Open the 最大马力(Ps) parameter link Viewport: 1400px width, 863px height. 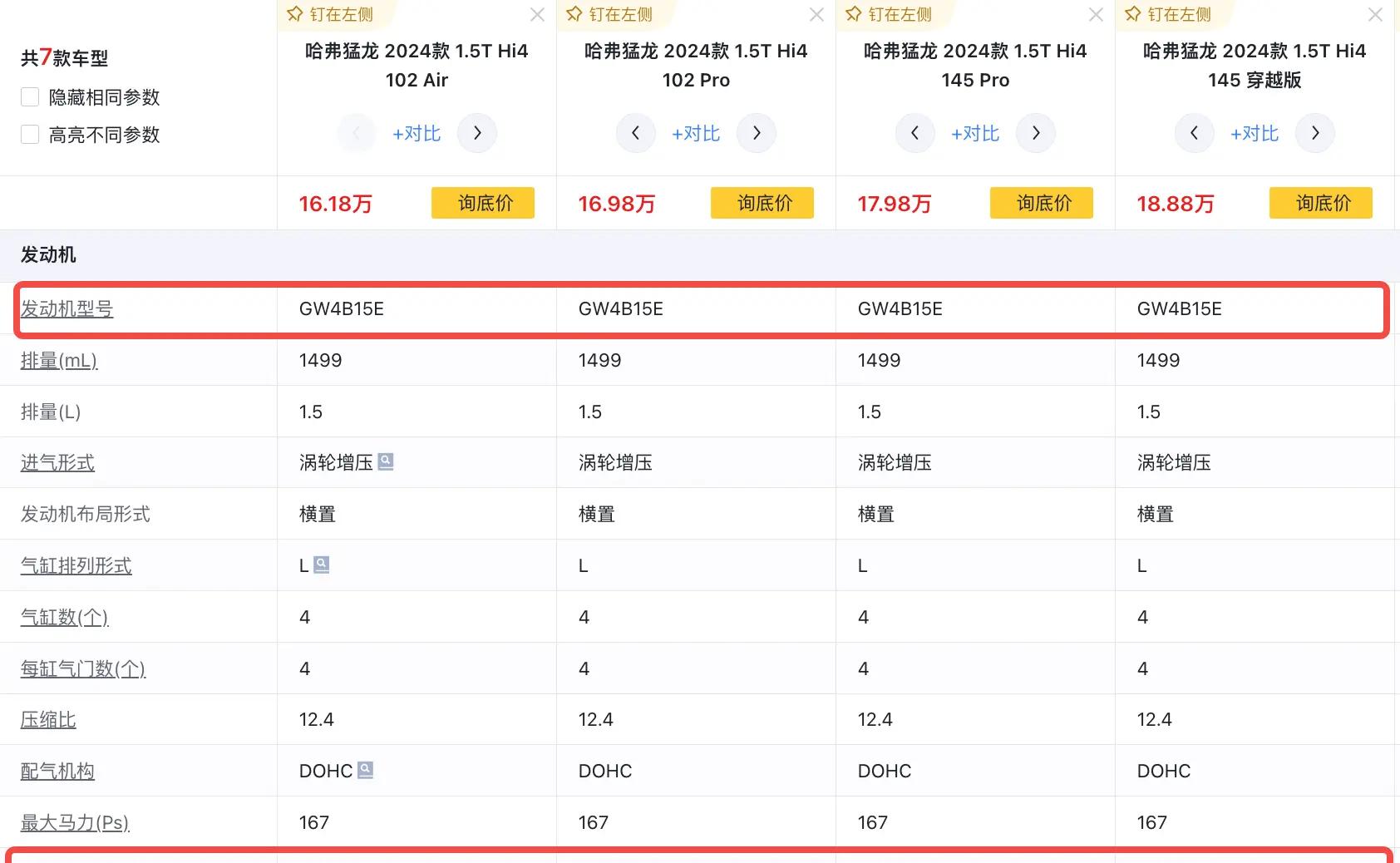pyautogui.click(x=75, y=822)
